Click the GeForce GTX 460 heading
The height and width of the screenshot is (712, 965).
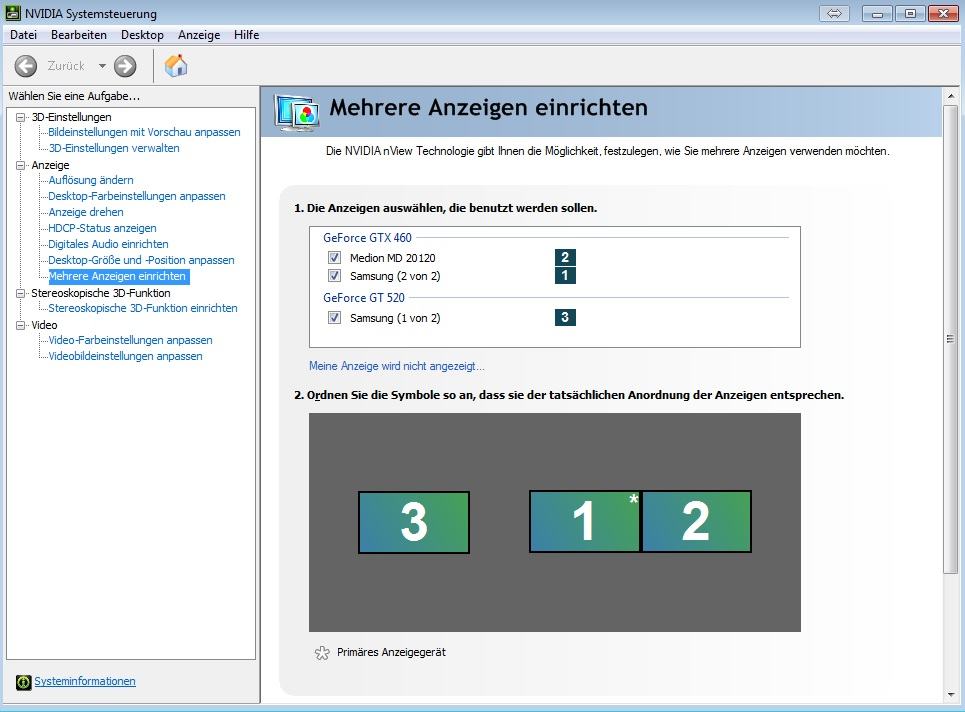point(367,238)
